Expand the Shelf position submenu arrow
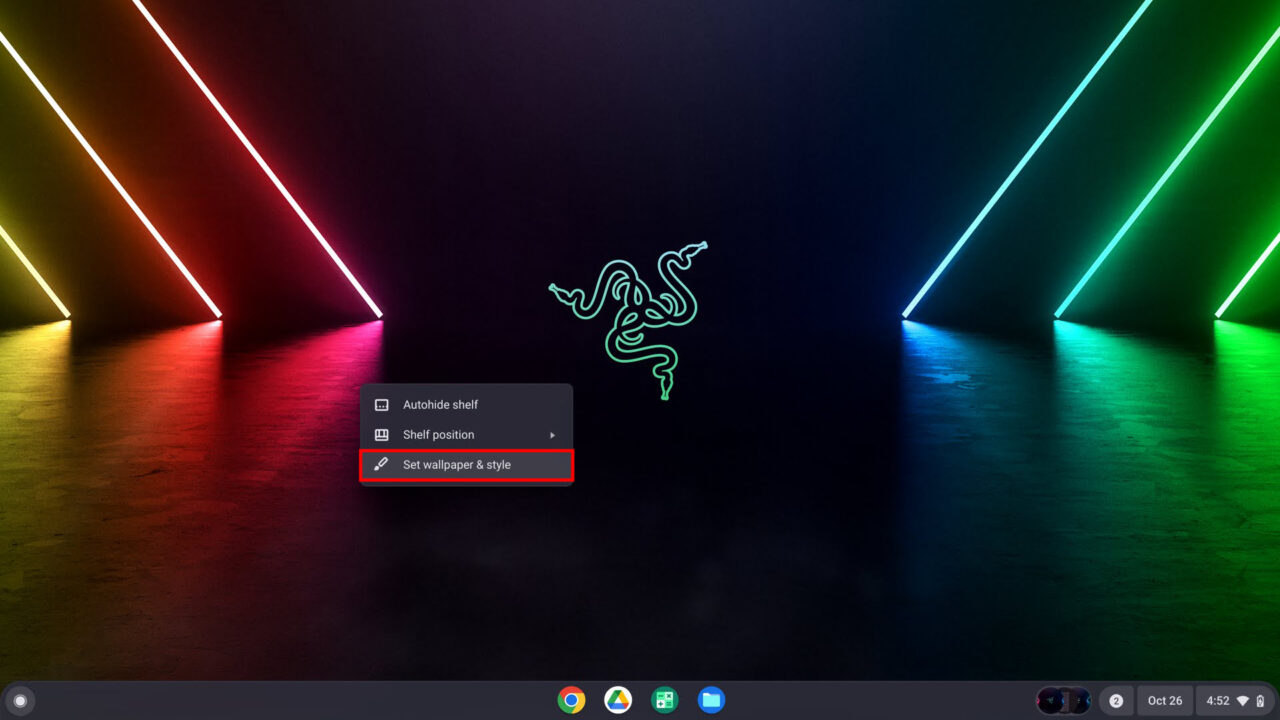 point(553,434)
